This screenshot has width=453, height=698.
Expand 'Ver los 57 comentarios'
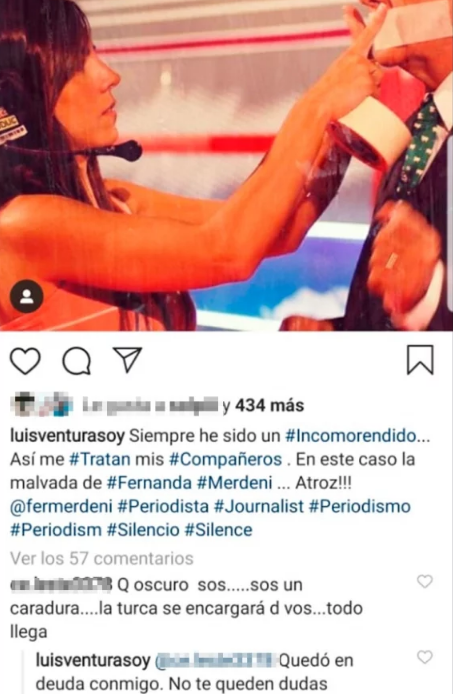click(x=102, y=558)
